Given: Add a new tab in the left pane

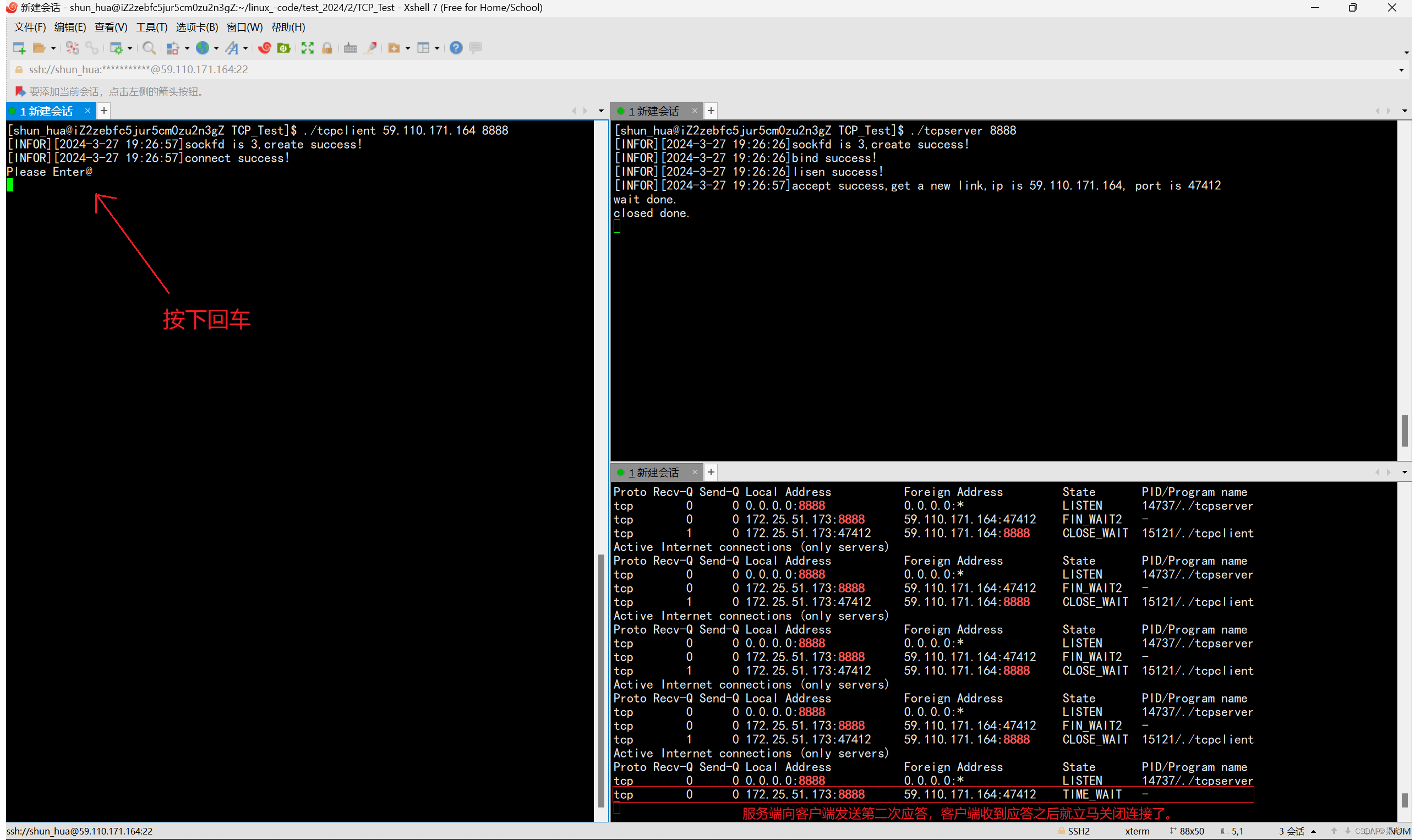Looking at the screenshot, I should tap(104, 111).
